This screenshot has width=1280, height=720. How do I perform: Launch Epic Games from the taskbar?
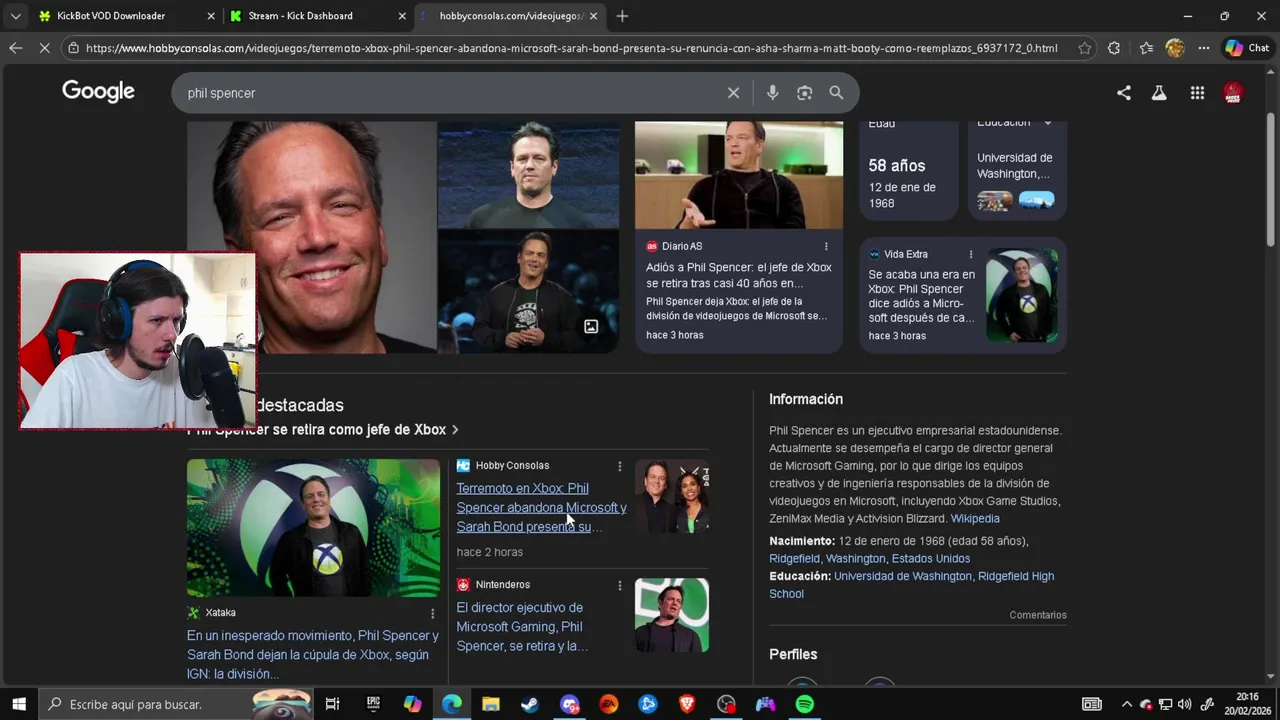coord(373,704)
